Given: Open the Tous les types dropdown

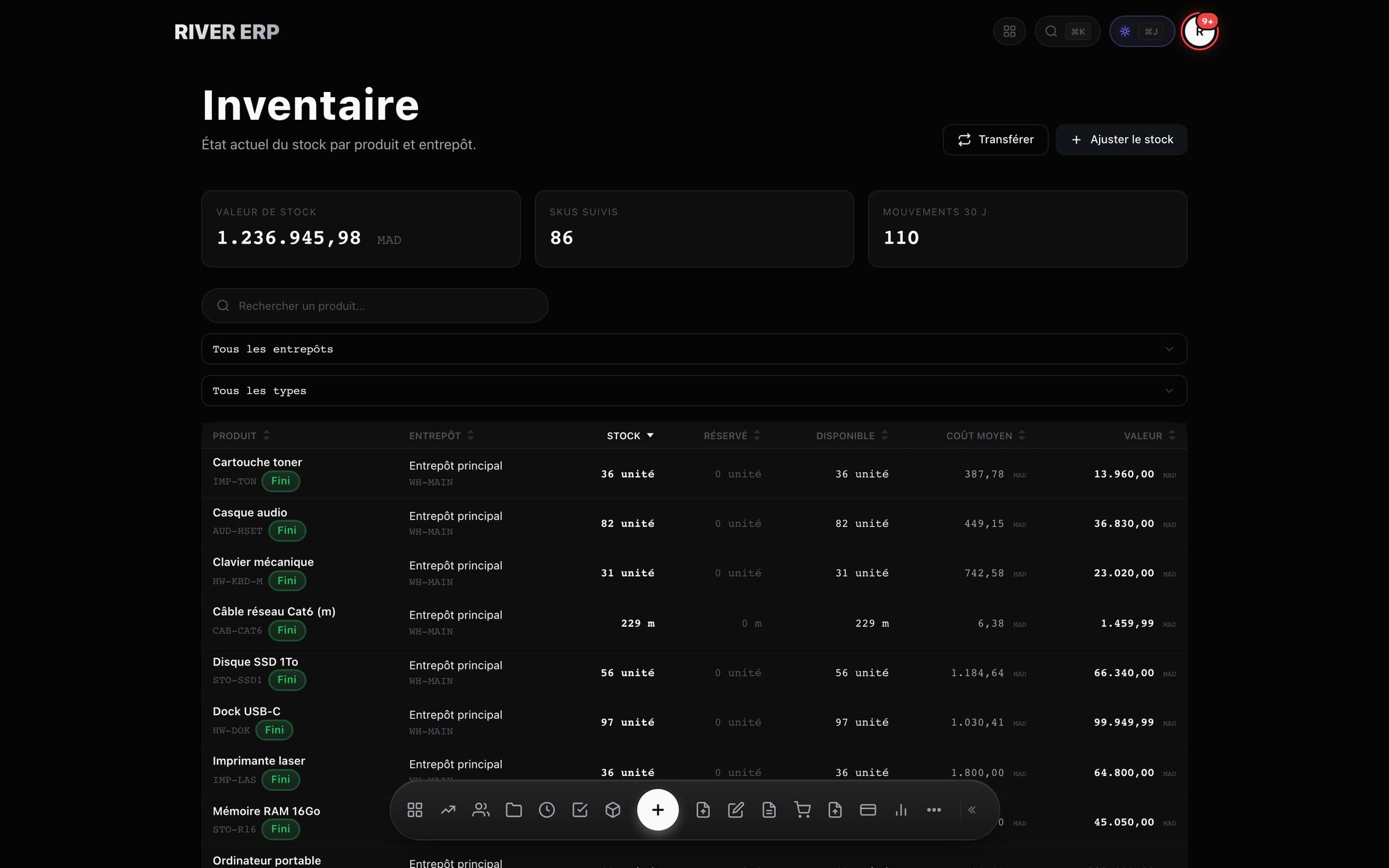Looking at the screenshot, I should click(694, 391).
